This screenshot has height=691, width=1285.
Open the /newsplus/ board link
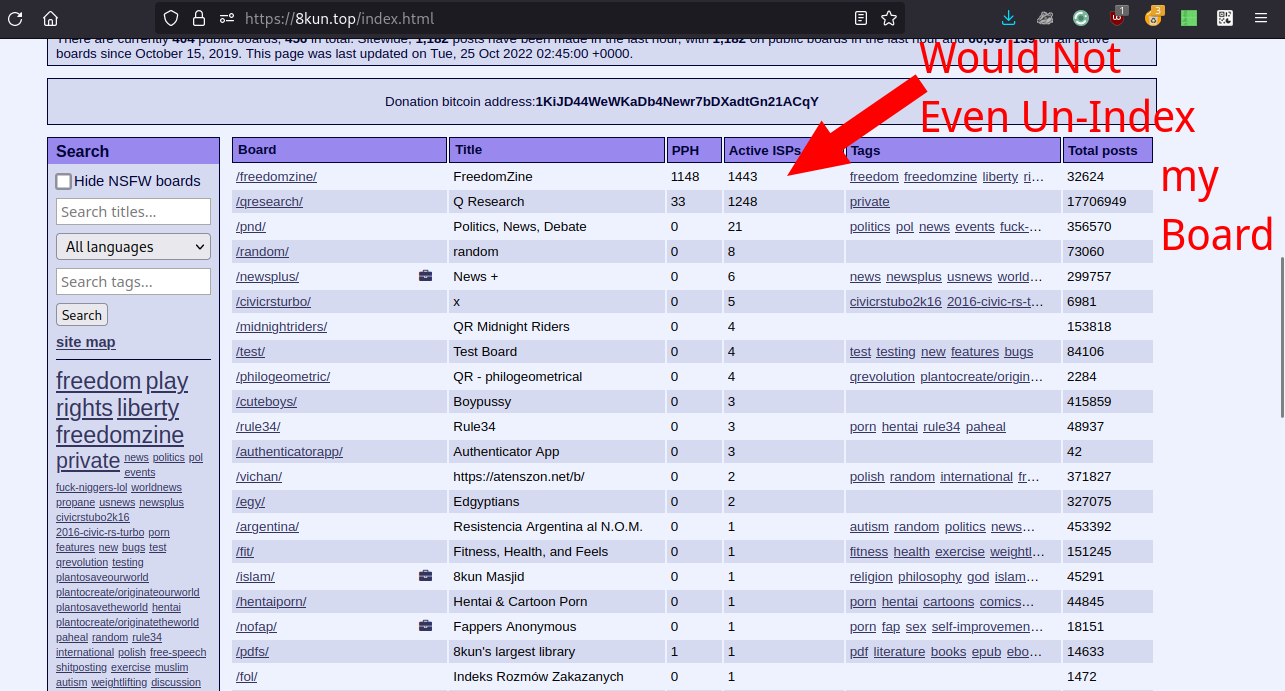pos(267,277)
